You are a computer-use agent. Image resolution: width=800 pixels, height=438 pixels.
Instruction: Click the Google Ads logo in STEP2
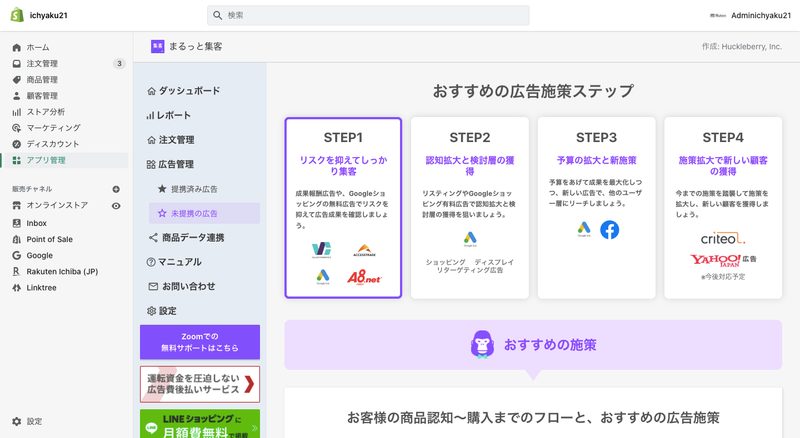coord(470,239)
